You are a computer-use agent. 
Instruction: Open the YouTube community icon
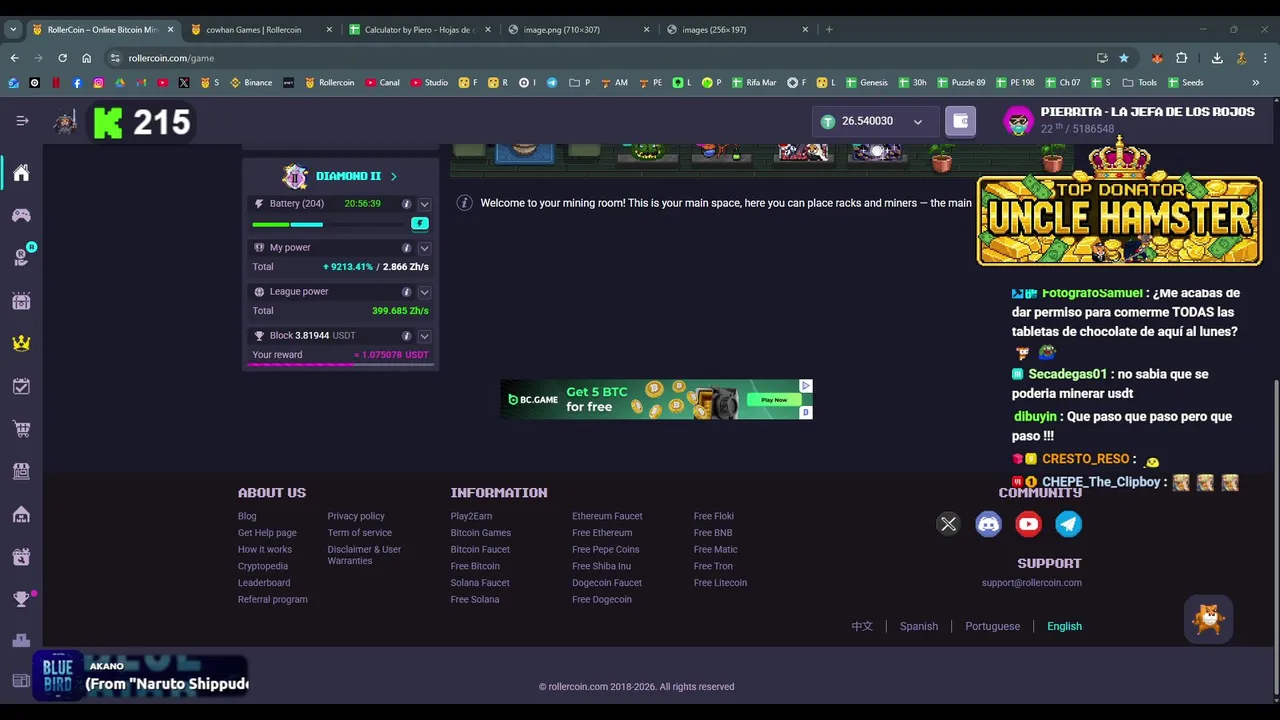[x=1028, y=524]
